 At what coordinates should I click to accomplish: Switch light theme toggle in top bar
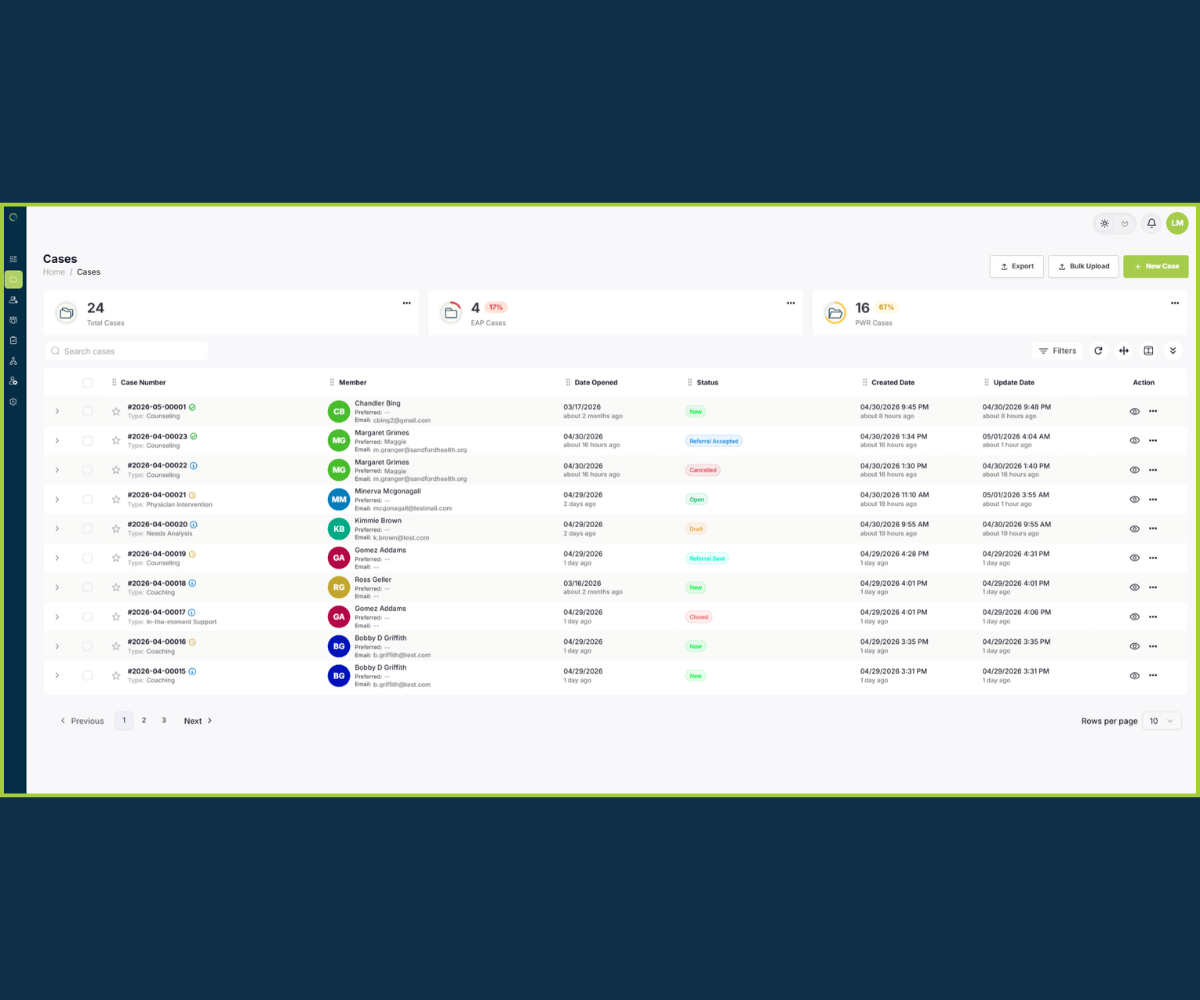[1104, 223]
